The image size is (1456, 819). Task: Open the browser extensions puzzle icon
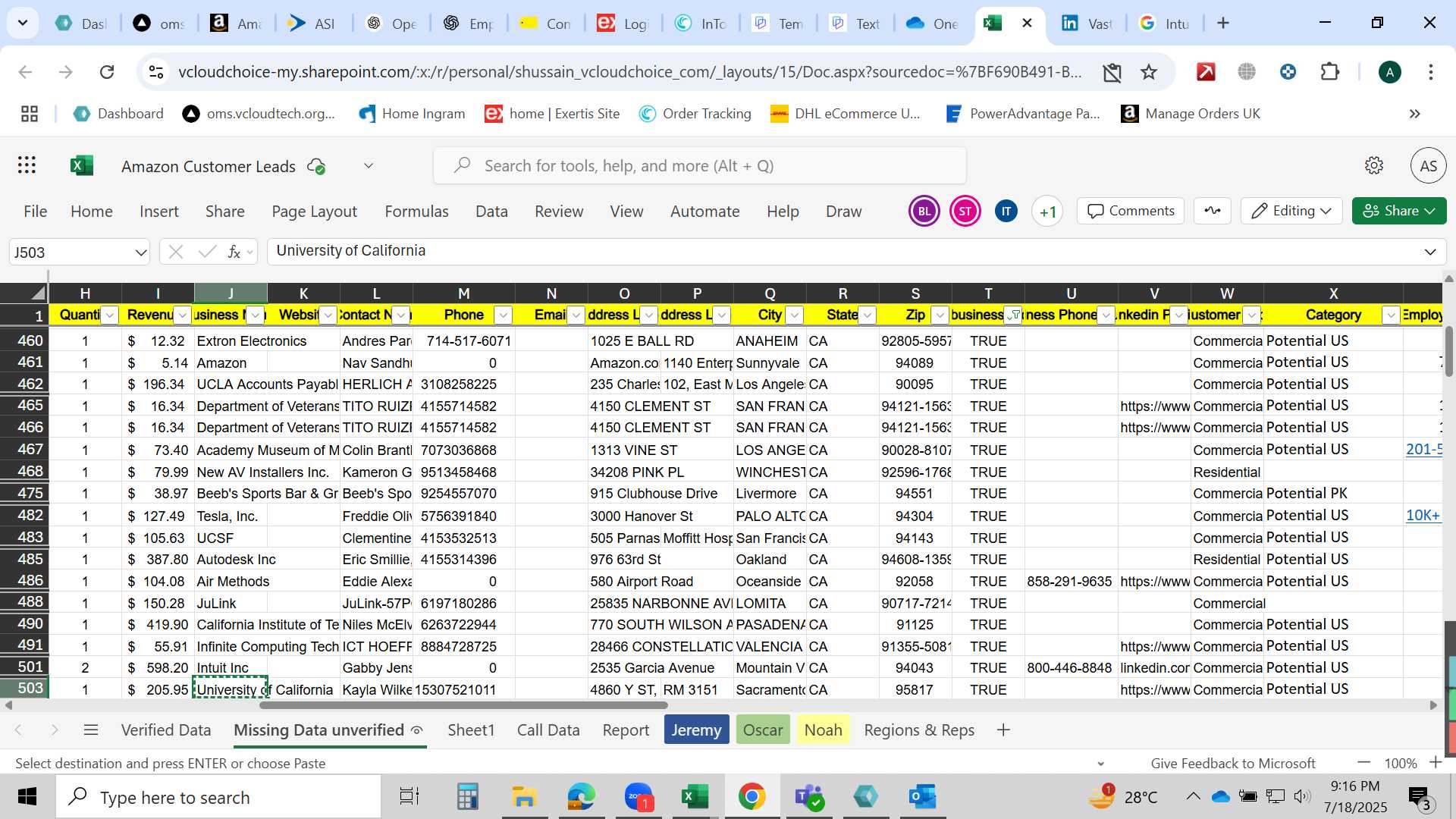1329,72
